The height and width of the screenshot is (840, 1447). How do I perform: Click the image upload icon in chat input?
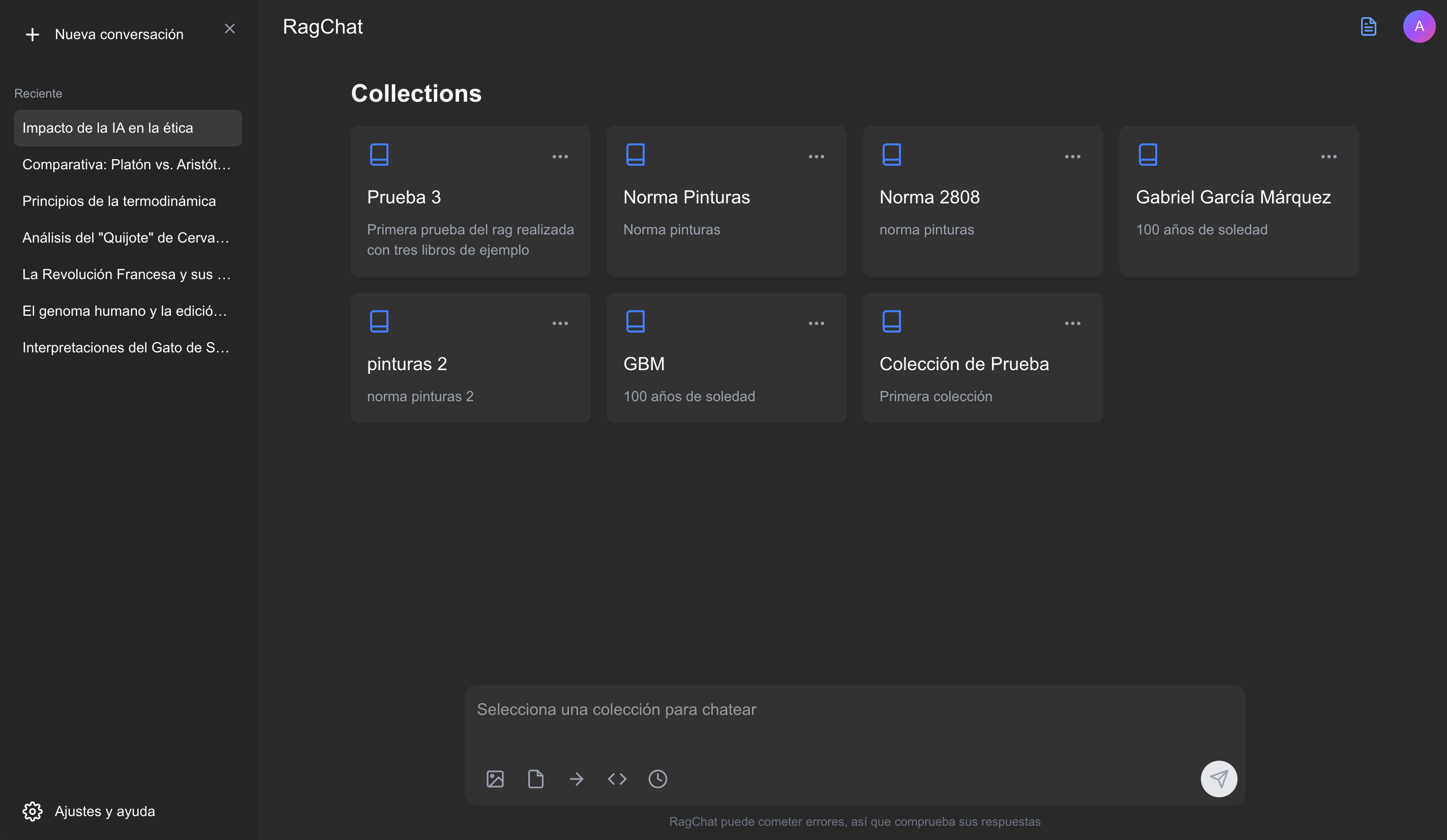495,778
